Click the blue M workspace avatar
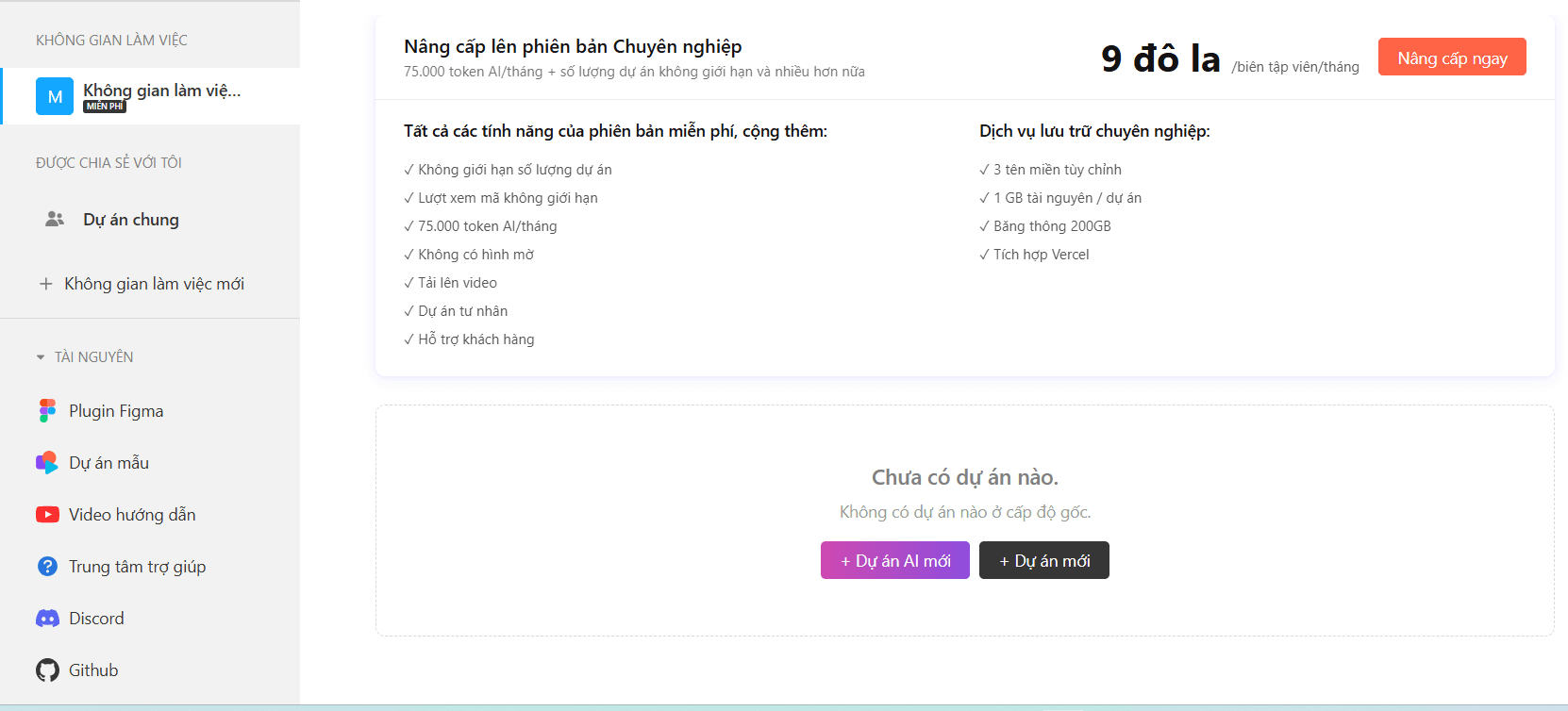The width and height of the screenshot is (1568, 711). click(55, 96)
